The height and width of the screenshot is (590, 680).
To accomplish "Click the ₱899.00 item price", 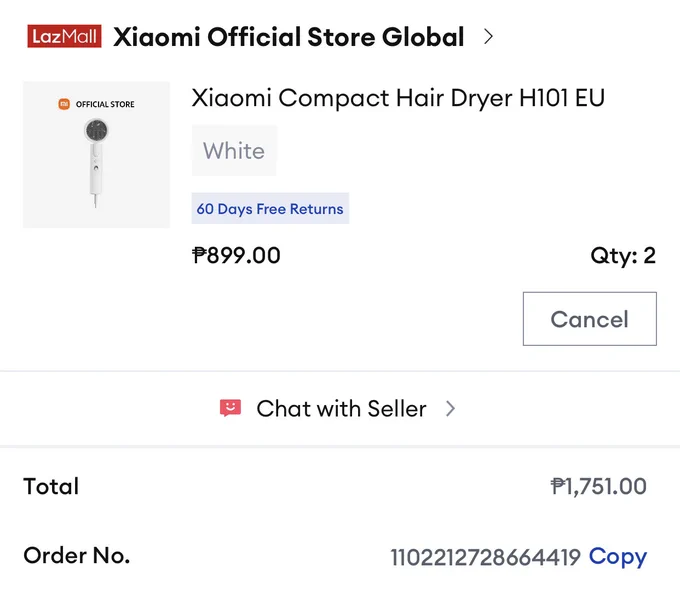I will (236, 255).
